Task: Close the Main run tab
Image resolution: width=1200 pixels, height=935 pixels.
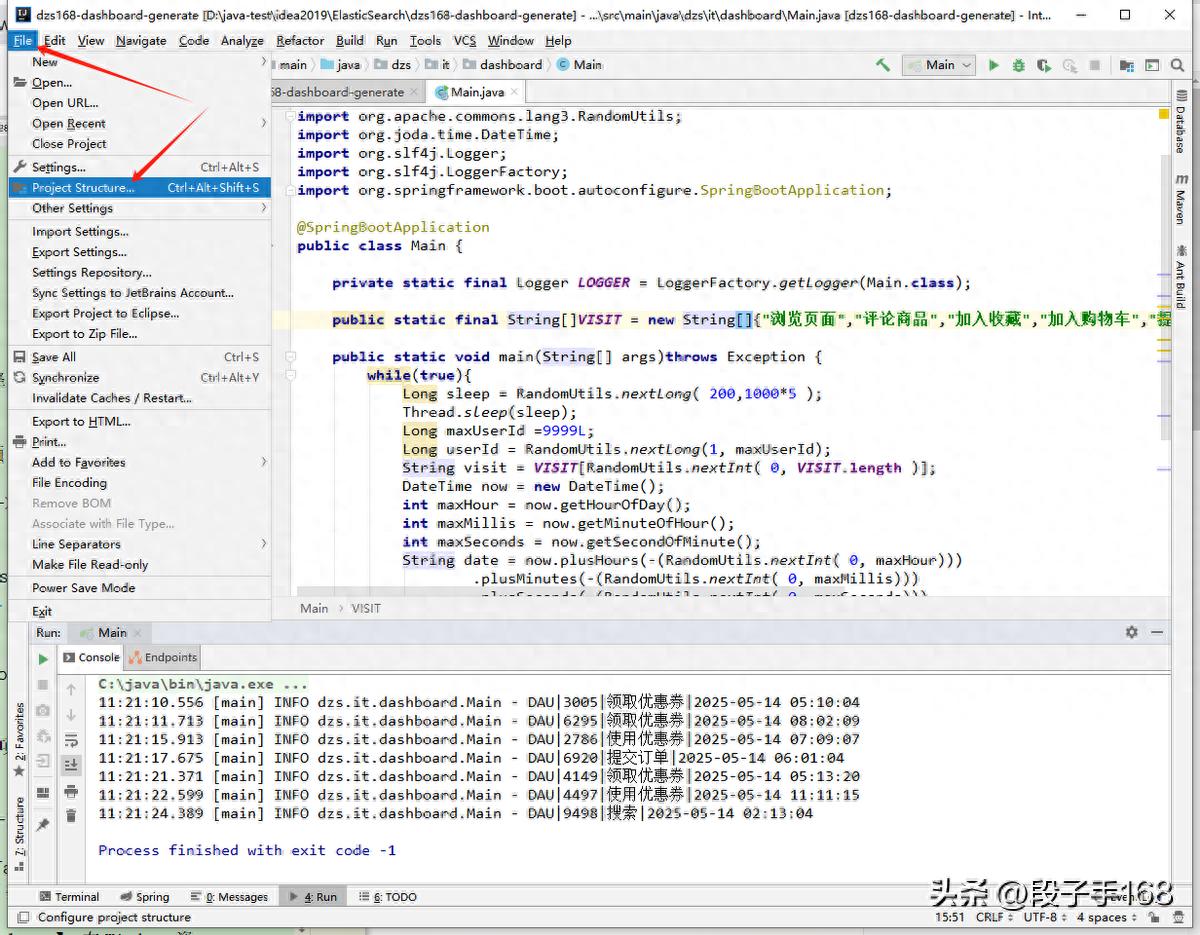Action: [x=138, y=633]
